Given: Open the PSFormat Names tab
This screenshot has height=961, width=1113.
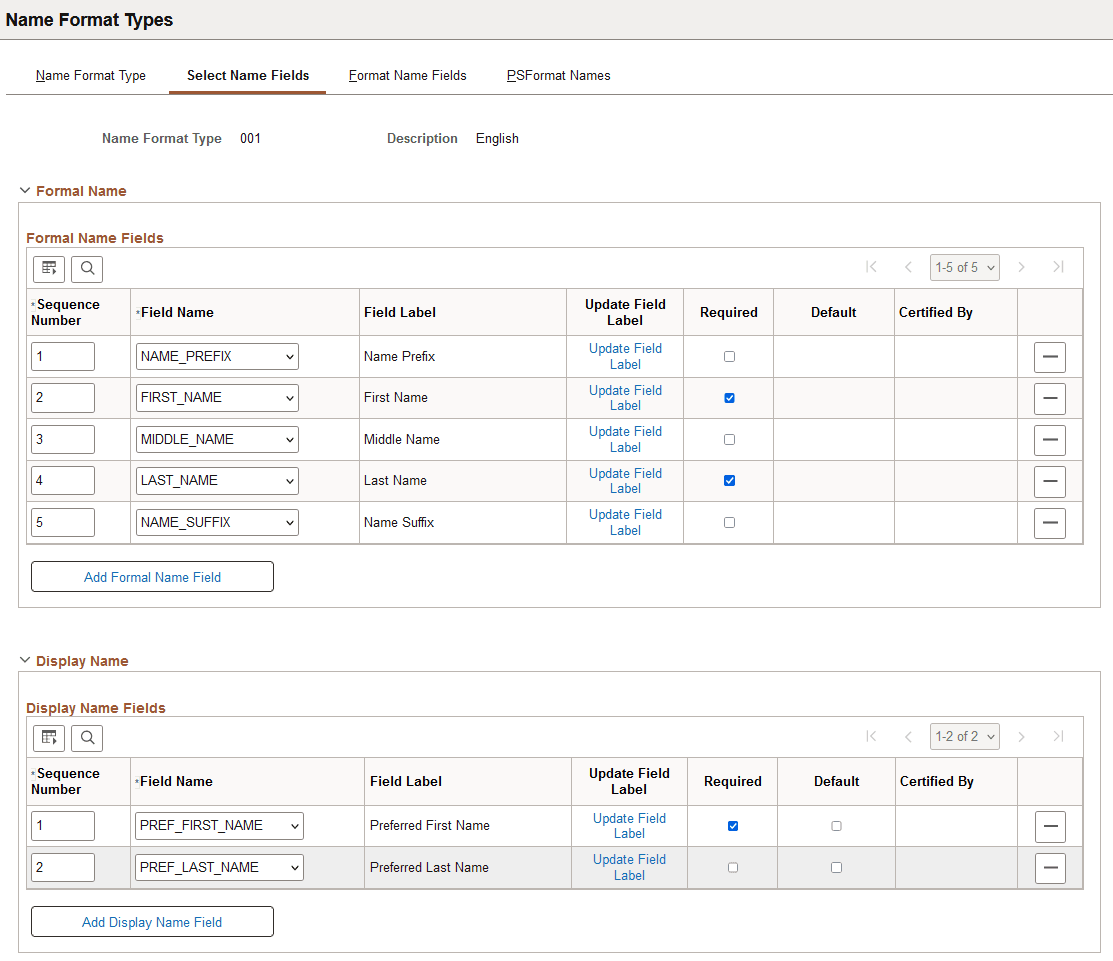Looking at the screenshot, I should coord(557,75).
